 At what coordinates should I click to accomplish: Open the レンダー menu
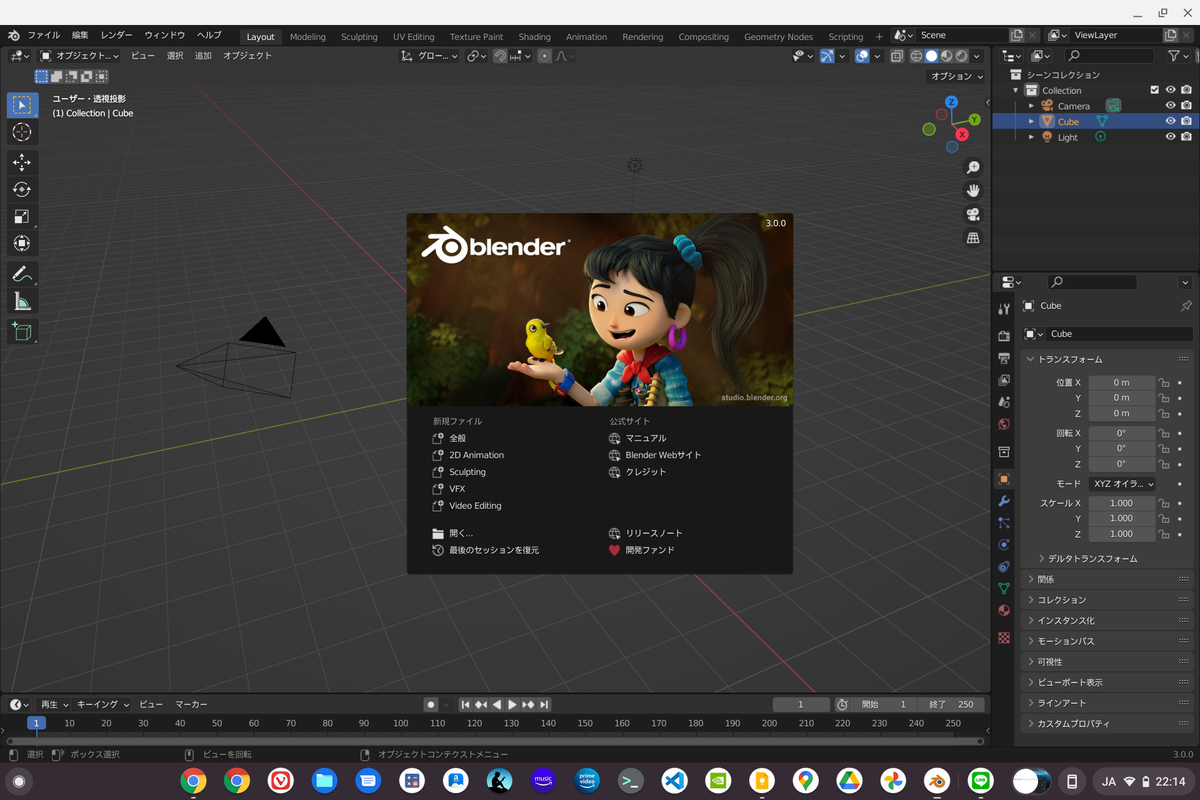[x=116, y=35]
